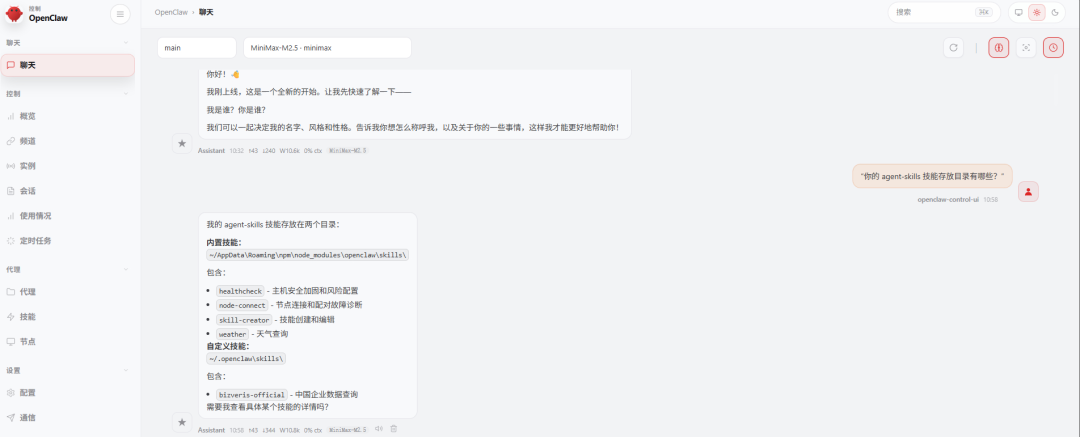Star the agent-skills assistant reply
Viewport: 1080px width, 437px height.
pyautogui.click(x=182, y=422)
